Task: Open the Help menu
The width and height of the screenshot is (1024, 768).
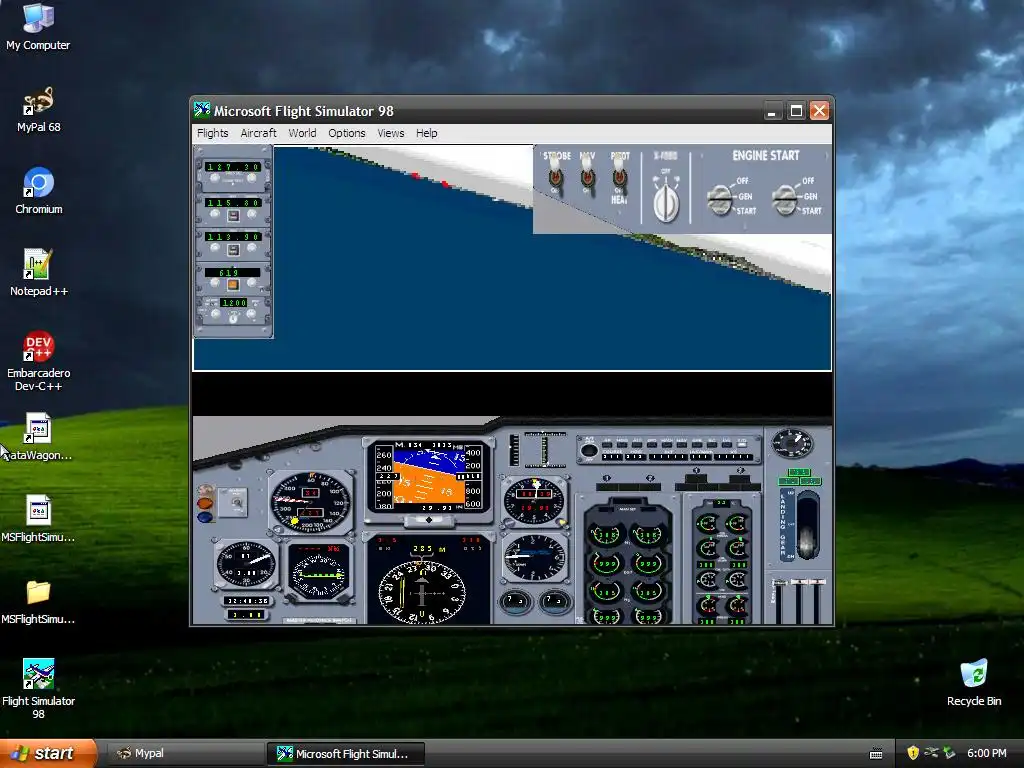Action: (x=426, y=133)
